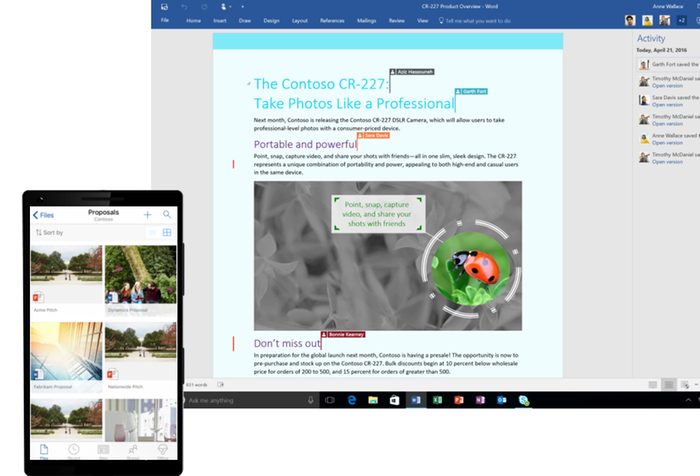Tap the plus add icon on phone

(x=147, y=215)
